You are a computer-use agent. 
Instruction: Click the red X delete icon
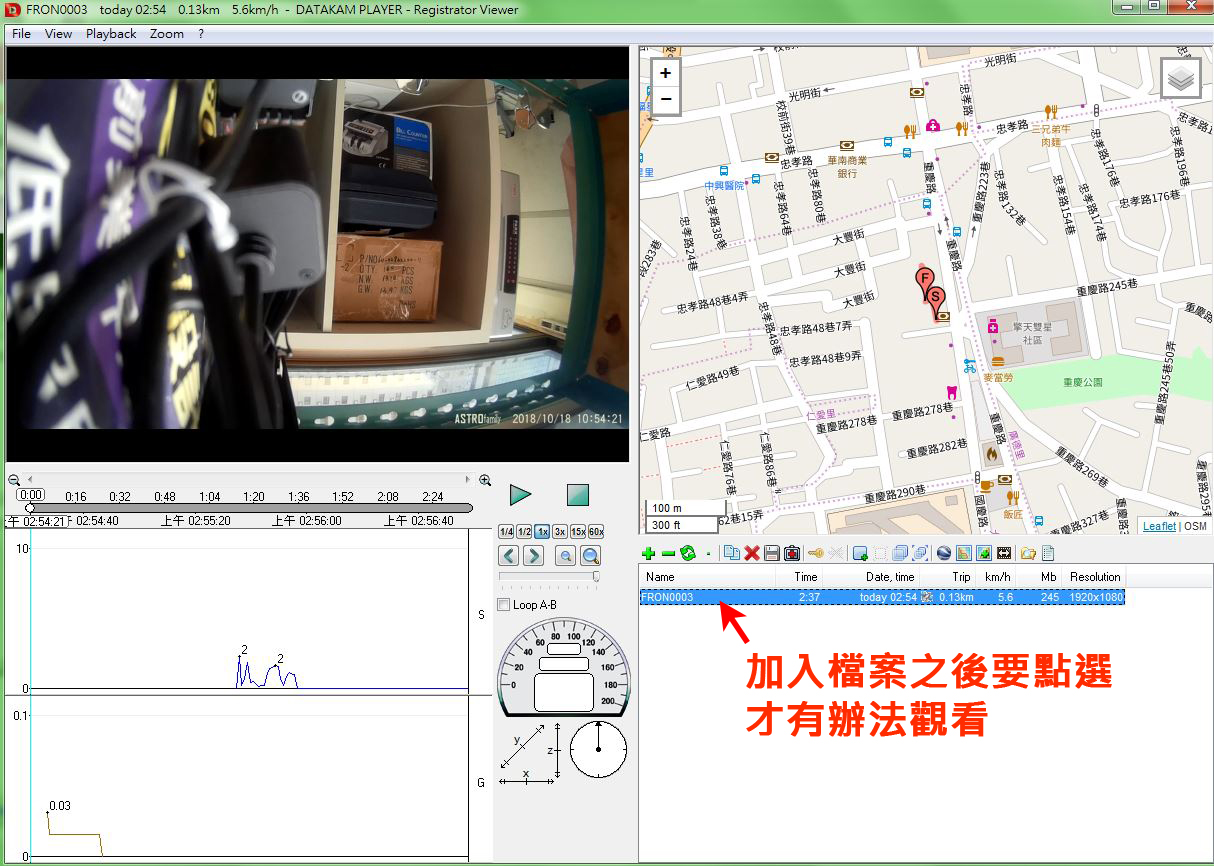(x=752, y=553)
